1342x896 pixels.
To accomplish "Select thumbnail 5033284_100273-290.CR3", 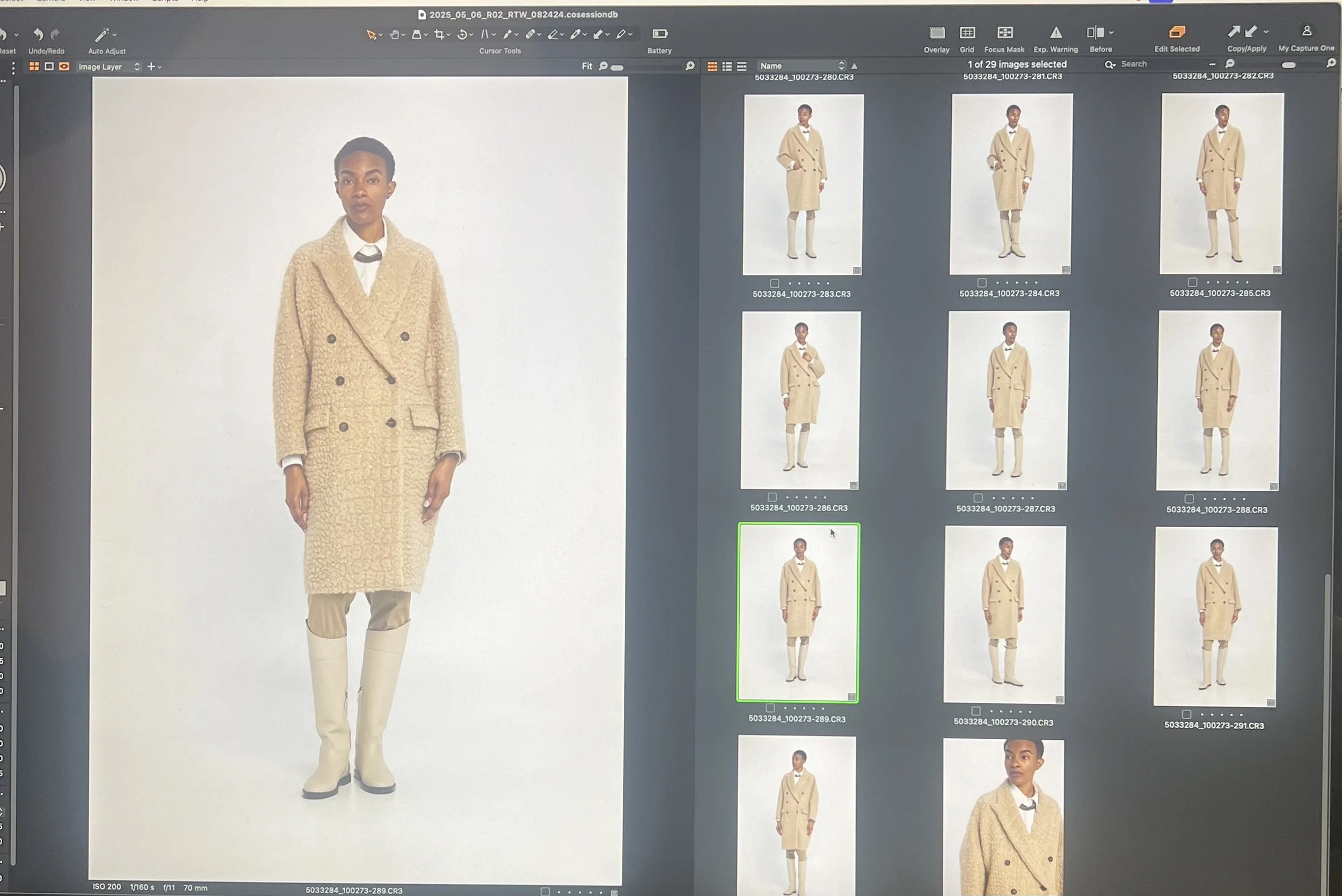I will pyautogui.click(x=1004, y=614).
